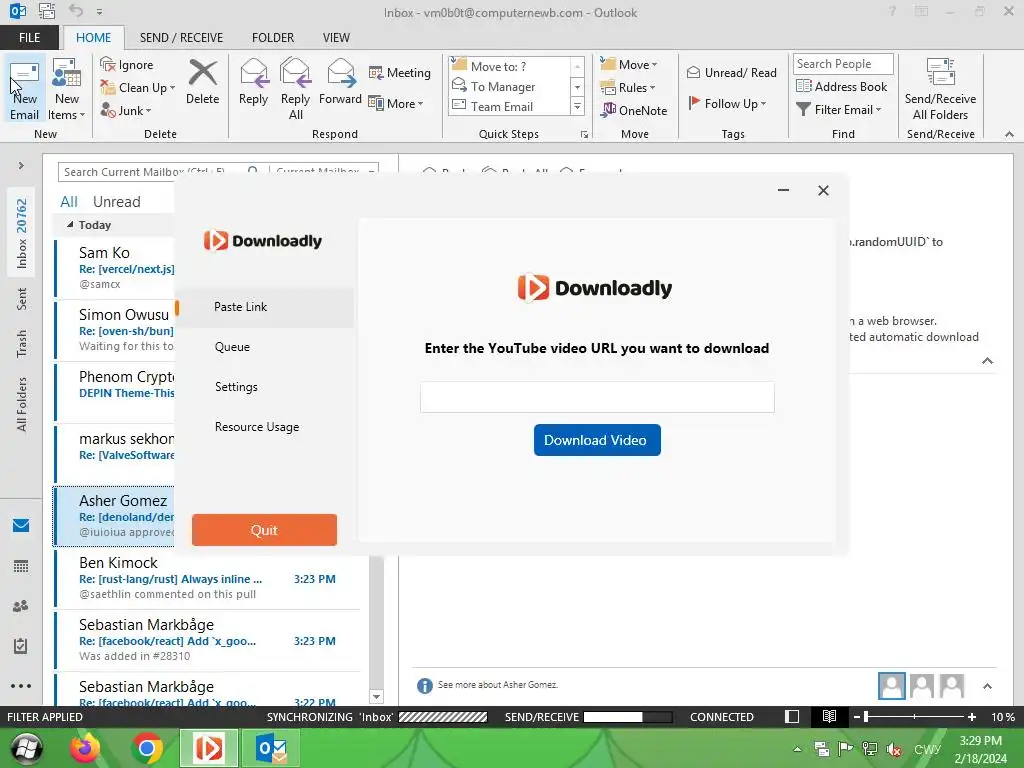This screenshot has width=1024, height=768.
Task: Zoom out with the minus button
Action: tap(856, 717)
